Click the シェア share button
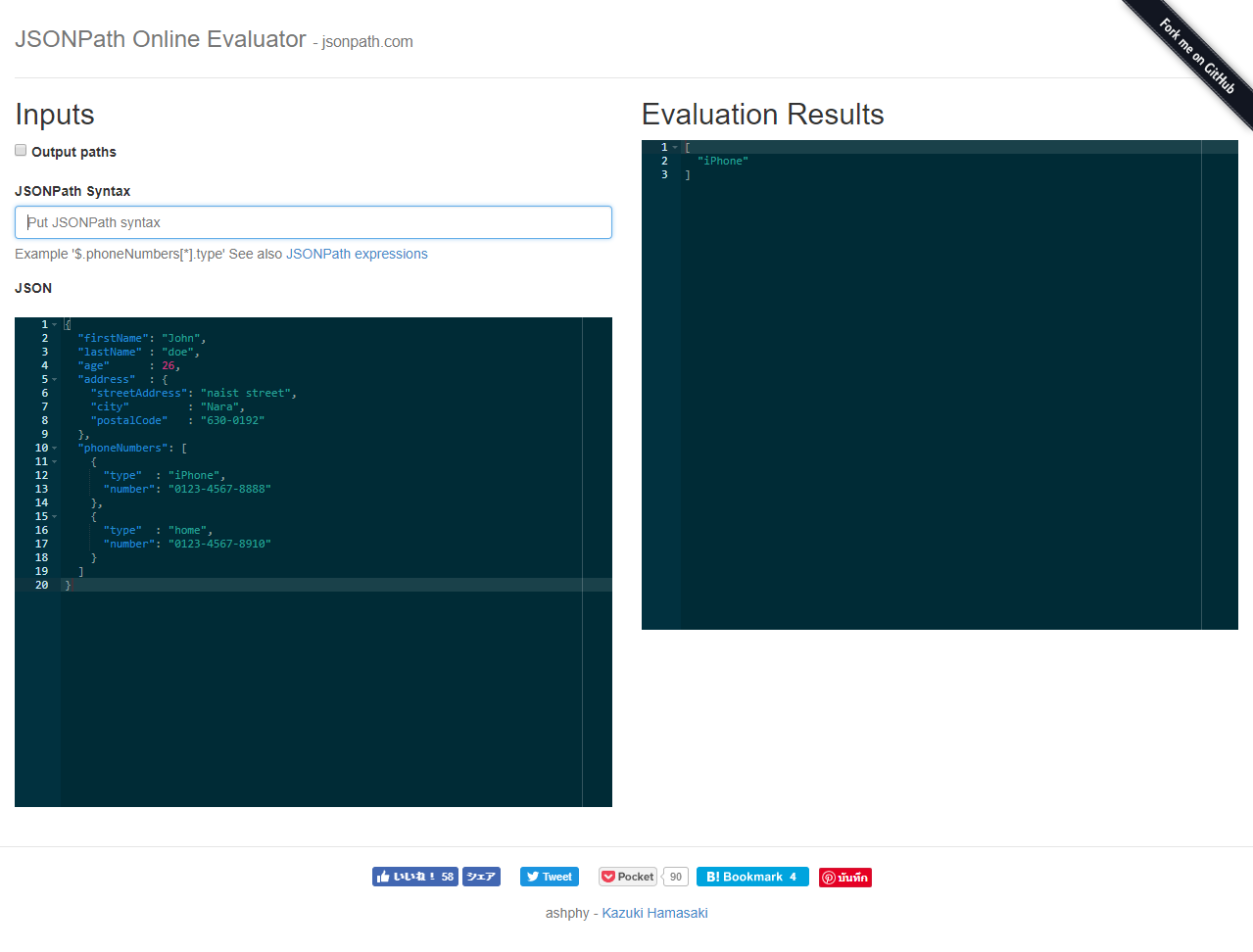The height and width of the screenshot is (952, 1253). [480, 877]
